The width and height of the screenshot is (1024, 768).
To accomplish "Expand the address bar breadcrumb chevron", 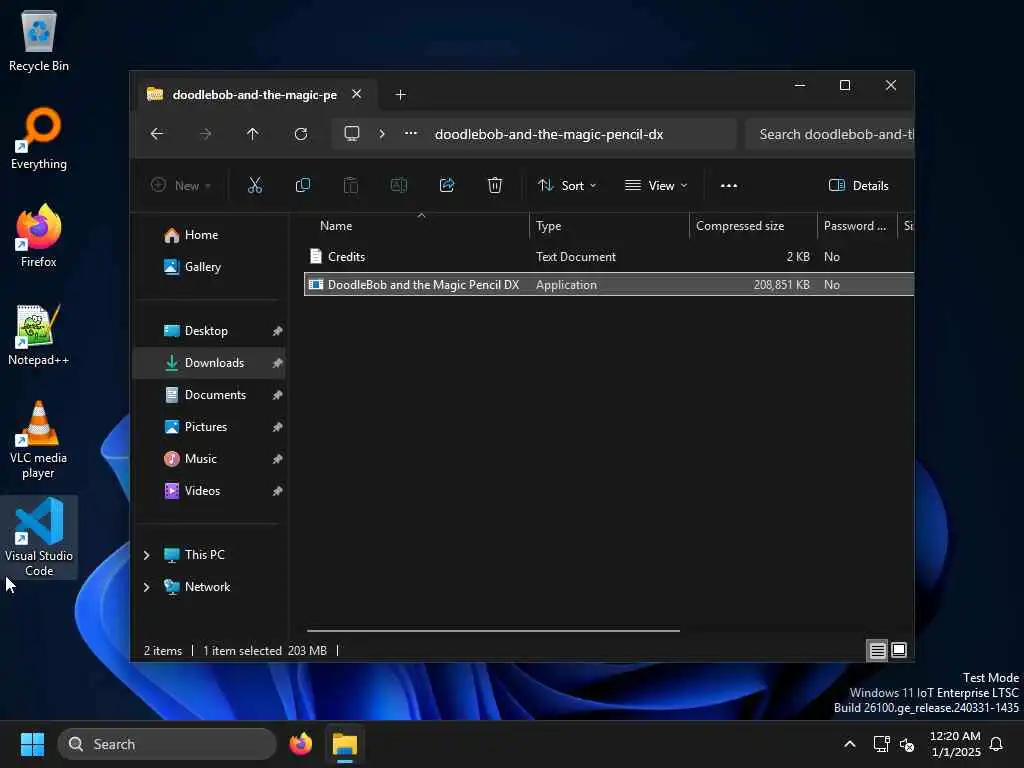I will click(382, 134).
